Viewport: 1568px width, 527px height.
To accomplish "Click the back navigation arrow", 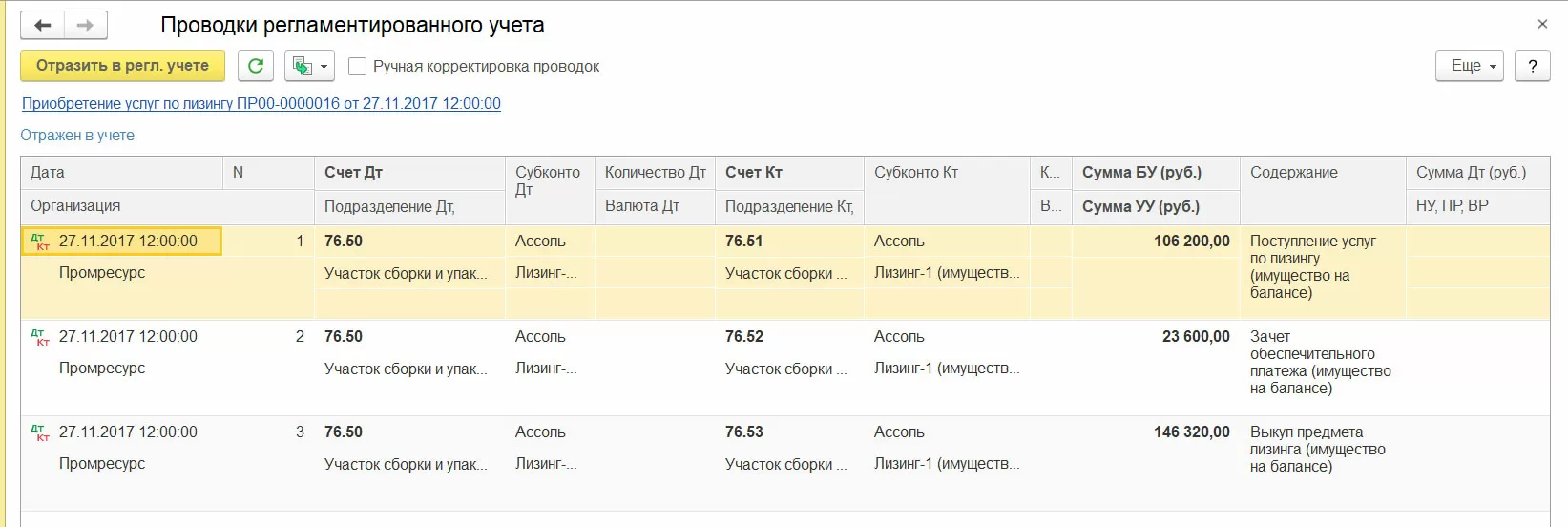I will (x=43, y=26).
